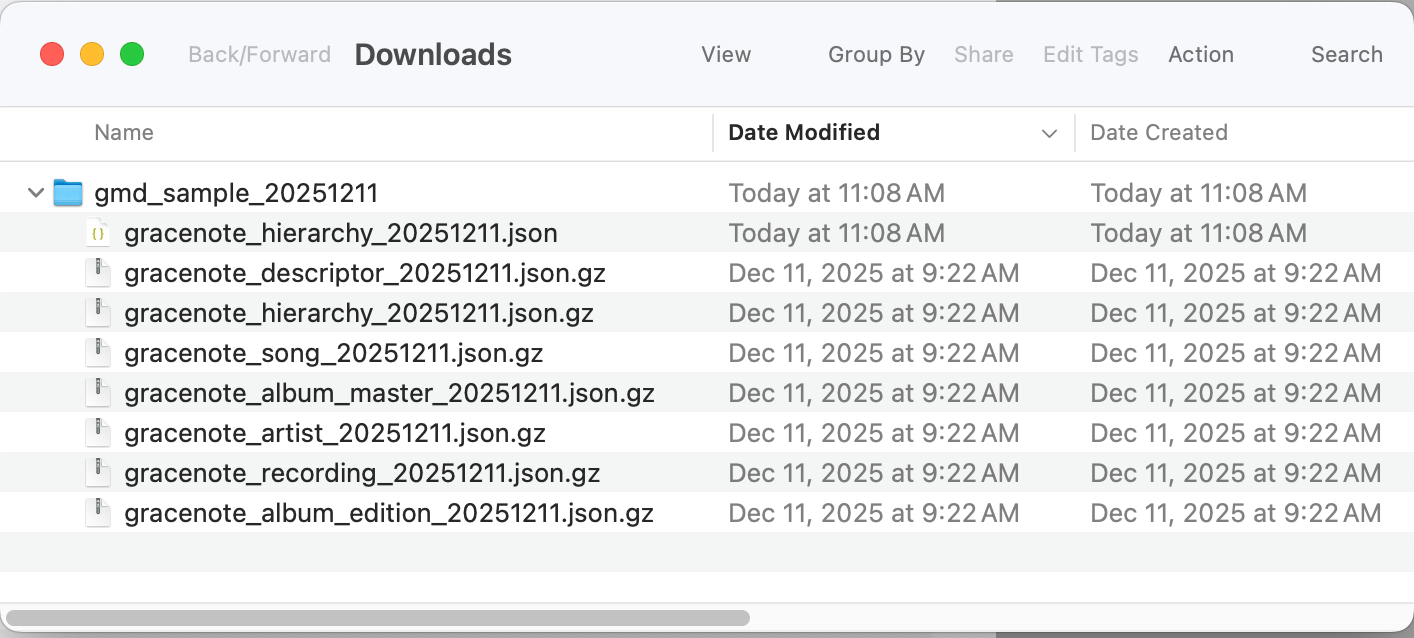Select gracenote_hierarchy_20251211.json.gz file name
This screenshot has height=638, width=1414.
tap(359, 313)
